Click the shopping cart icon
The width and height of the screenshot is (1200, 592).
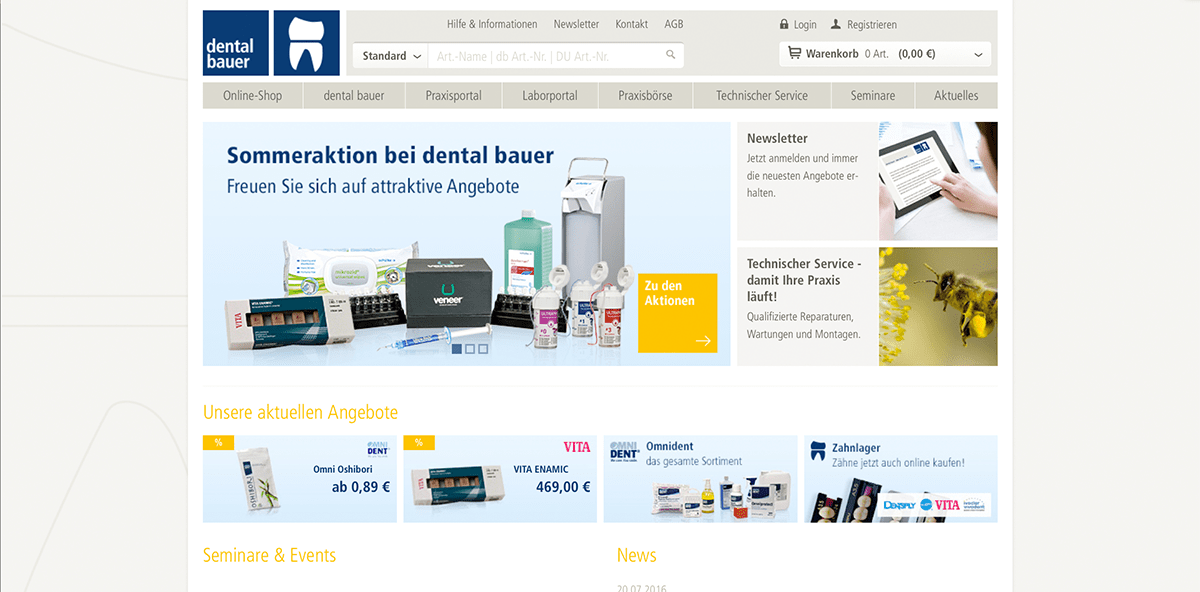(794, 54)
